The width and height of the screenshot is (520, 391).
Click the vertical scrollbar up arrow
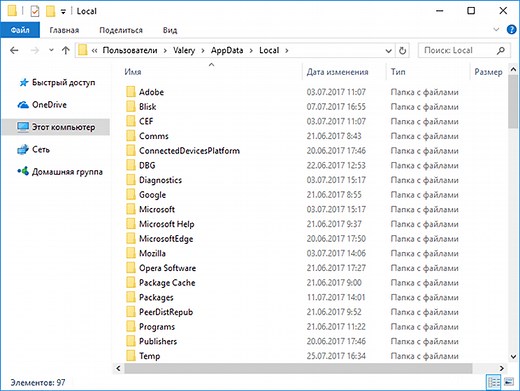(513, 69)
